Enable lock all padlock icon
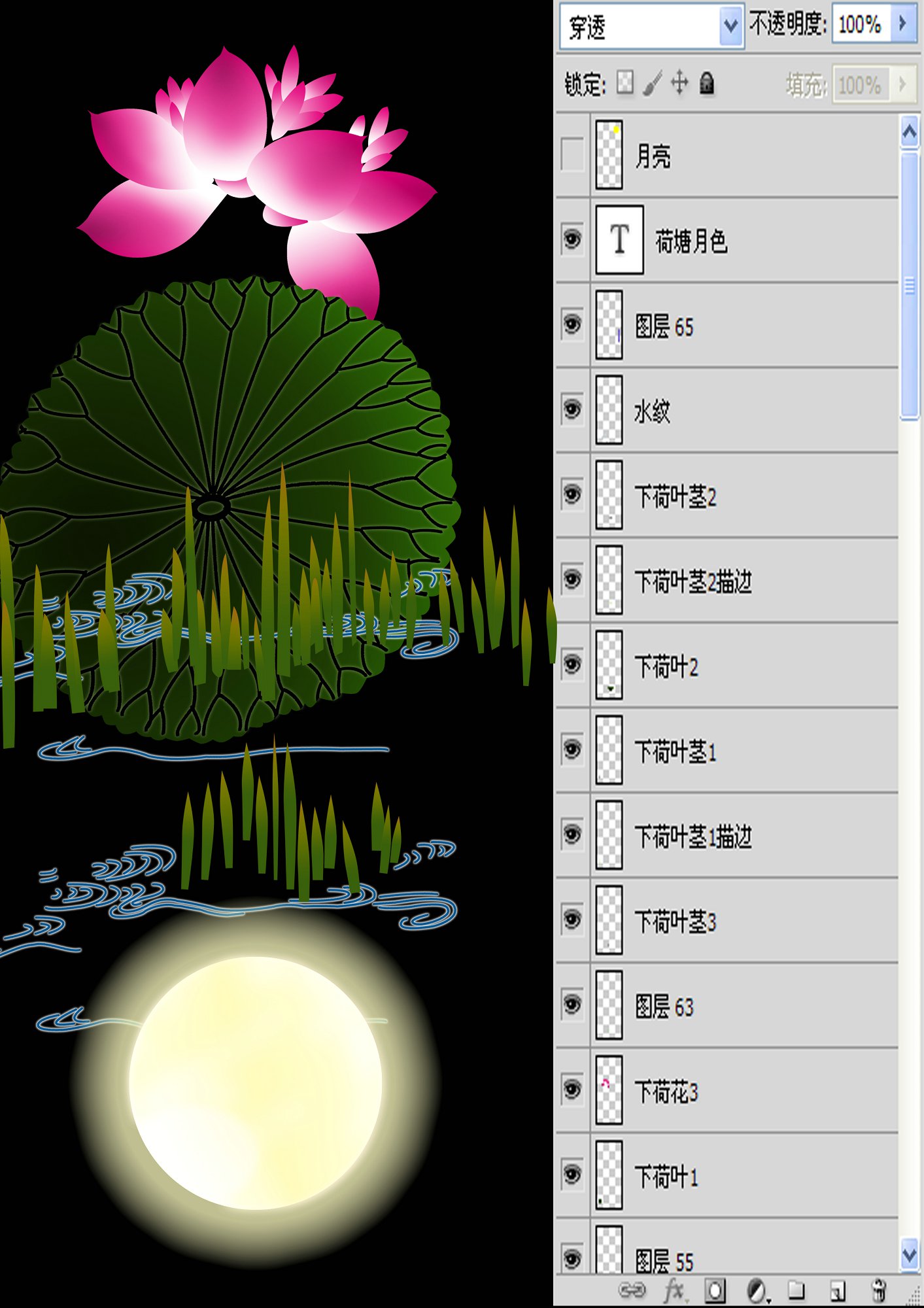Viewport: 924px width, 1308px height. click(x=706, y=83)
